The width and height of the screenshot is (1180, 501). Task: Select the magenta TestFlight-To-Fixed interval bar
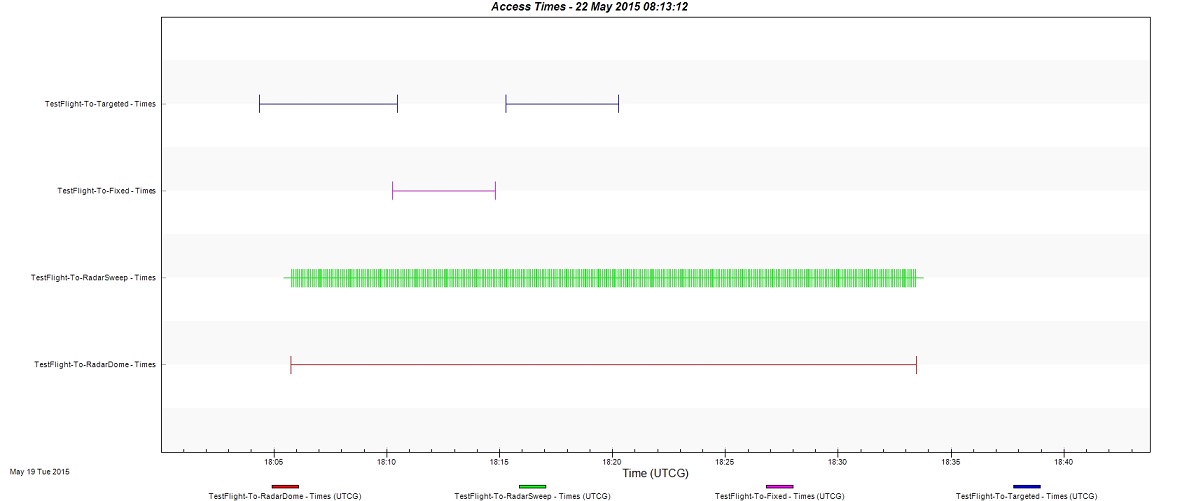point(444,191)
